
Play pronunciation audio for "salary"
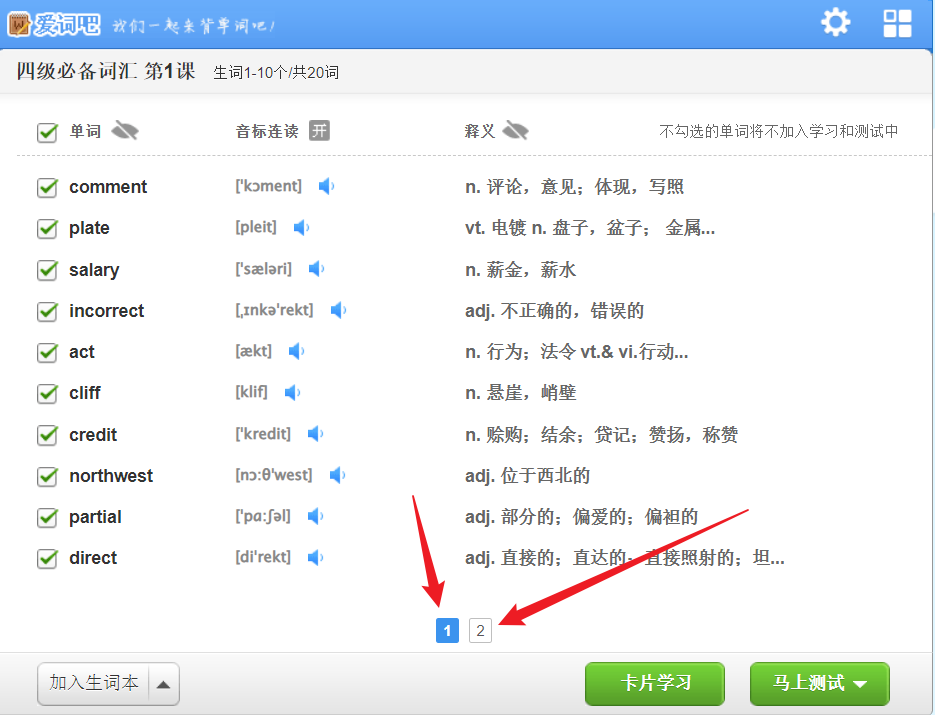pyautogui.click(x=316, y=269)
